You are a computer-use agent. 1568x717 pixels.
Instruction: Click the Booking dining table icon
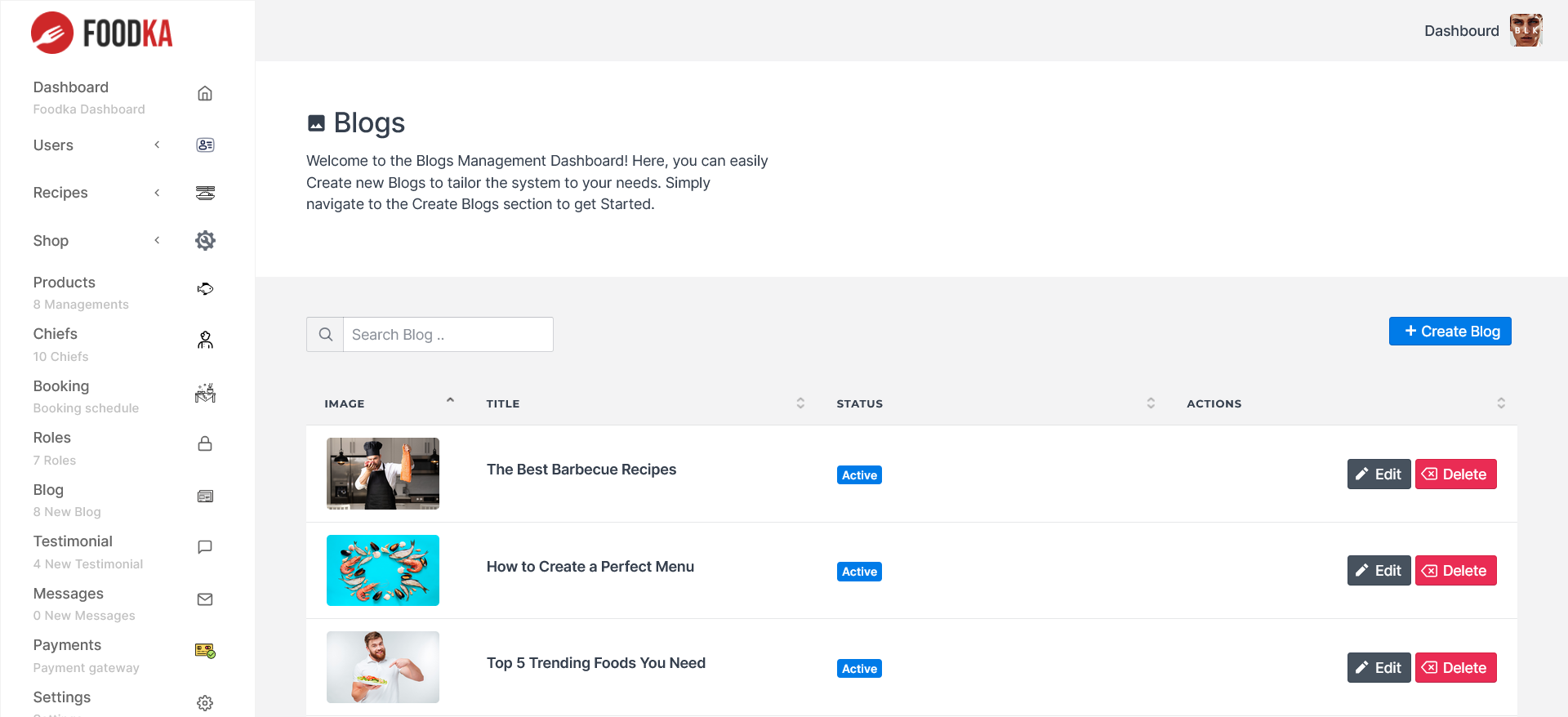205,394
